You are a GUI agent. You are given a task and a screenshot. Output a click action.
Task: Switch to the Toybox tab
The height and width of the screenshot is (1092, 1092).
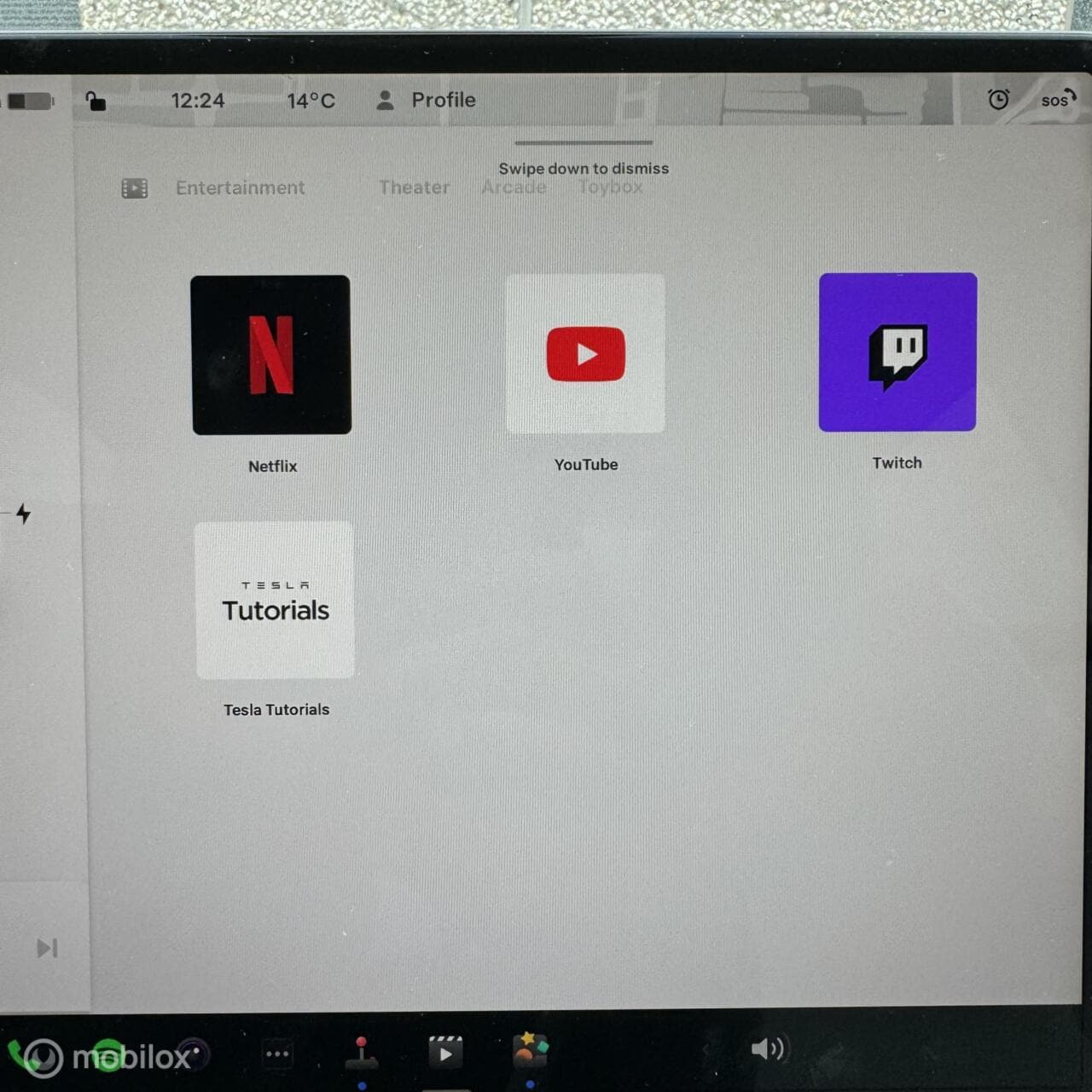tap(611, 187)
